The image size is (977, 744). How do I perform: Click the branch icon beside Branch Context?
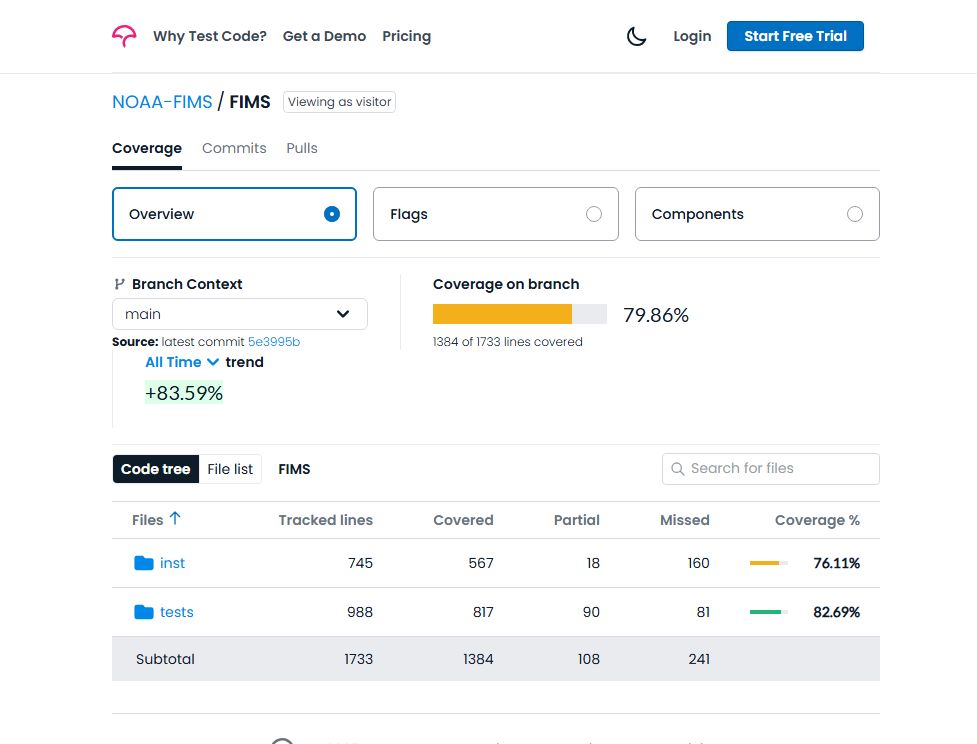point(119,284)
